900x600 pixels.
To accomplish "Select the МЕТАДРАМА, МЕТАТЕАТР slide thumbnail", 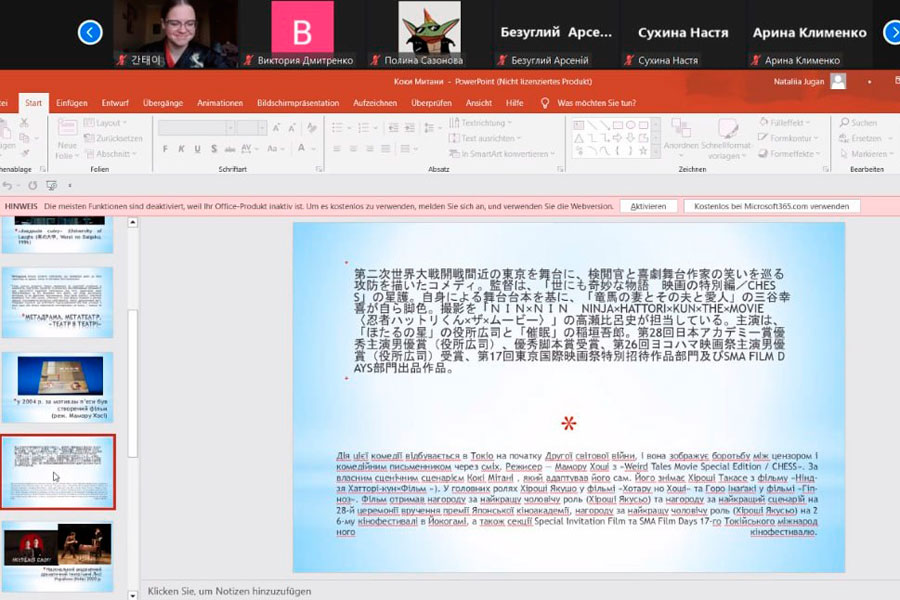I will [x=58, y=302].
